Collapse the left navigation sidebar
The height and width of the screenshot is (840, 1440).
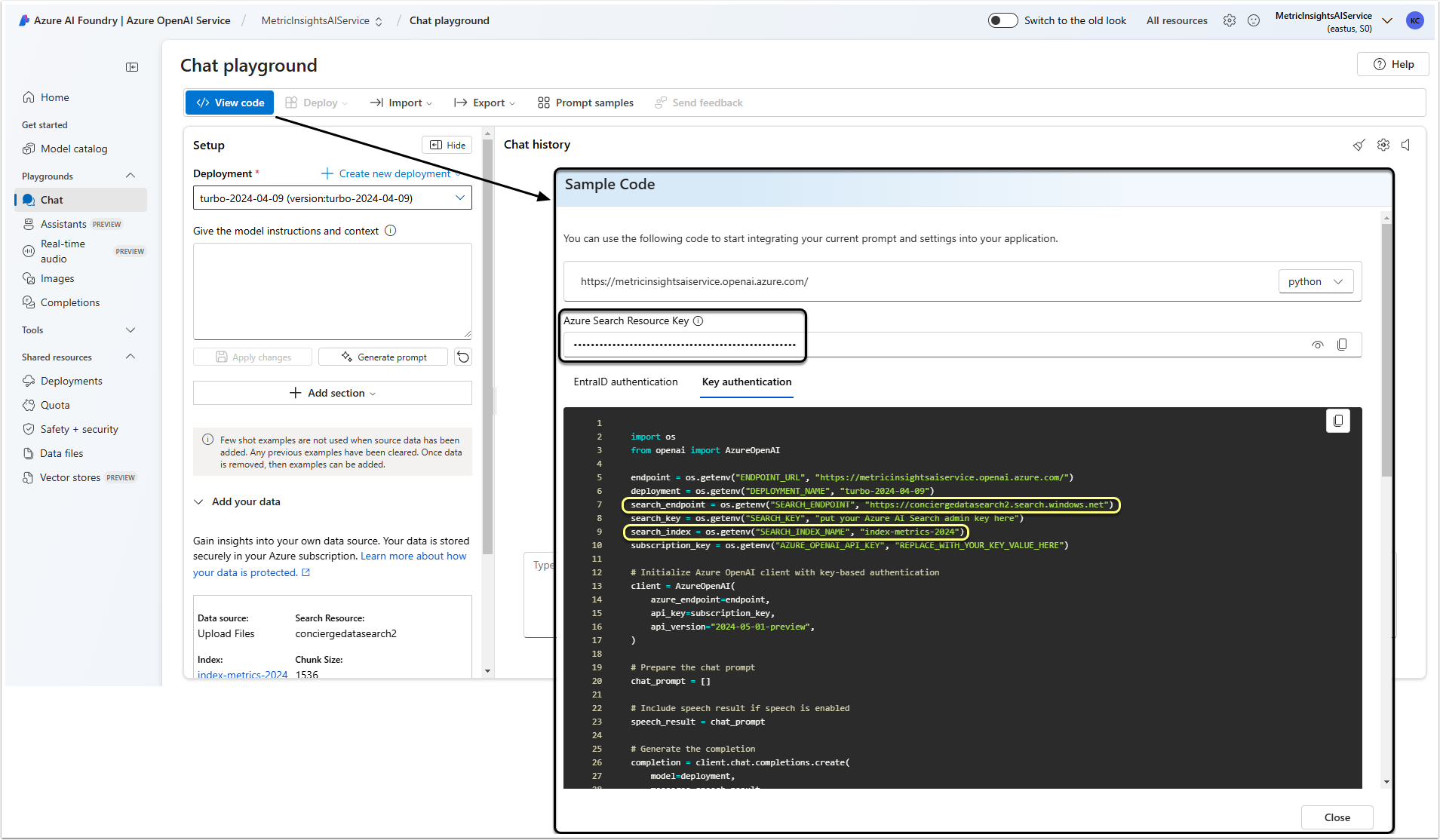pyautogui.click(x=132, y=67)
